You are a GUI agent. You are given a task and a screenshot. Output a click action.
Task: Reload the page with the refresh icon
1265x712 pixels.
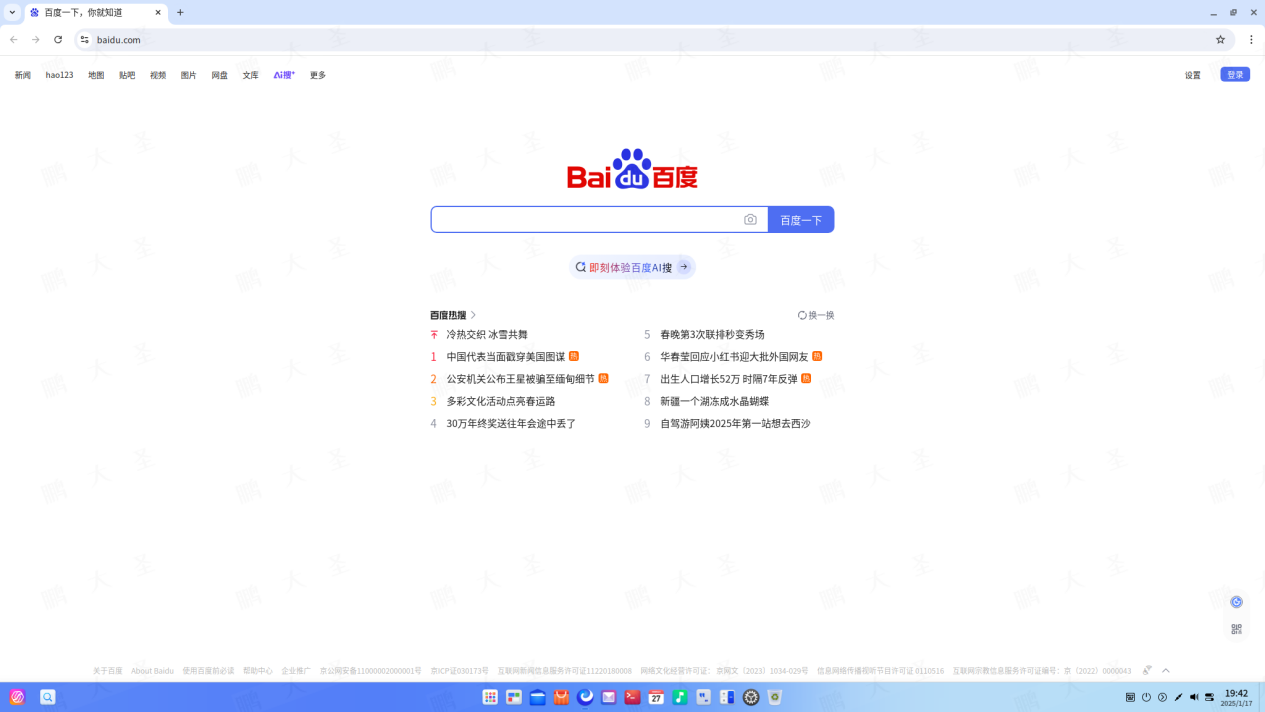pos(58,40)
